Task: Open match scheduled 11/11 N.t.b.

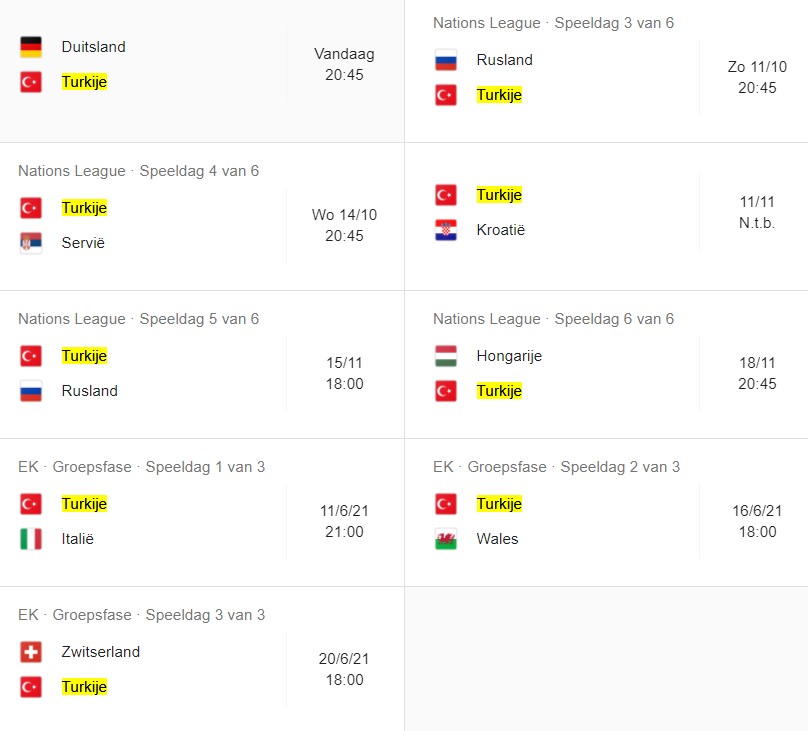Action: pos(606,216)
